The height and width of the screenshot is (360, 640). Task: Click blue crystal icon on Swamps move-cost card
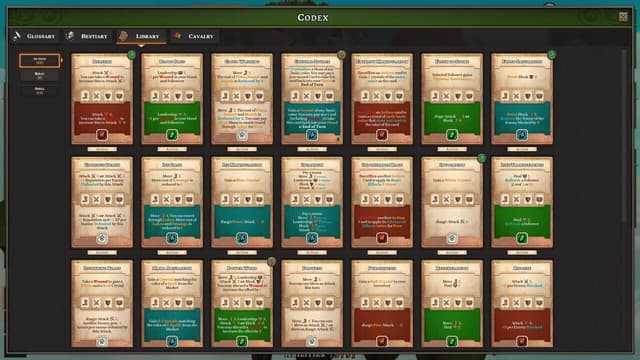click(172, 238)
